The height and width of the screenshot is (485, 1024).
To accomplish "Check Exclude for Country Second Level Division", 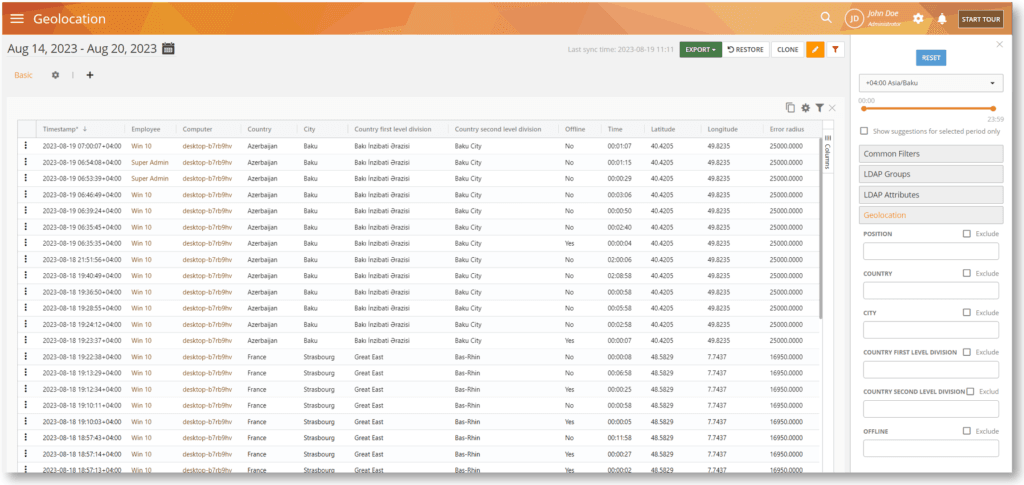I will (x=970, y=392).
